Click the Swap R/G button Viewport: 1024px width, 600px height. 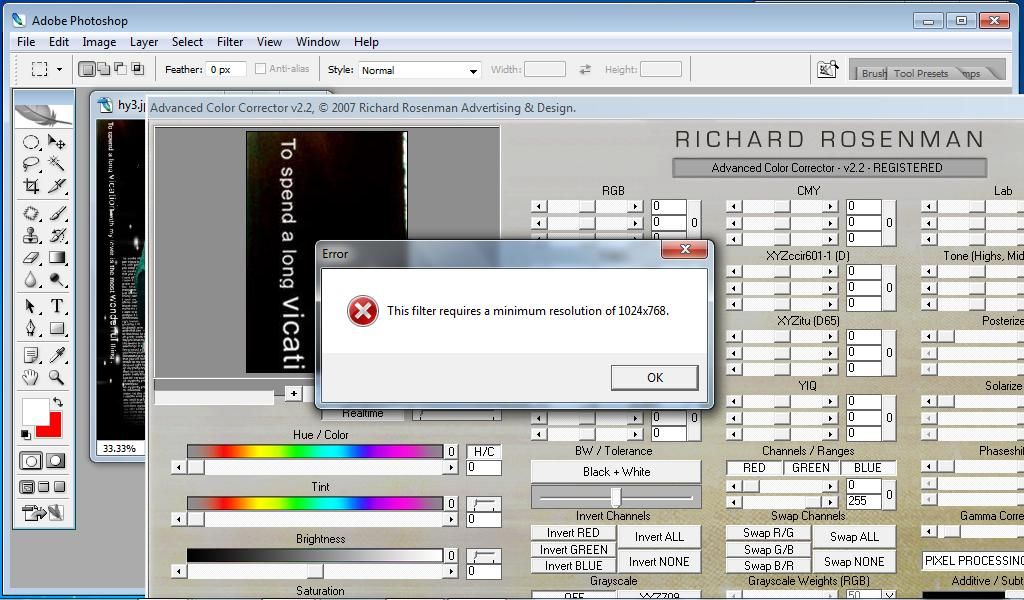tap(769, 533)
